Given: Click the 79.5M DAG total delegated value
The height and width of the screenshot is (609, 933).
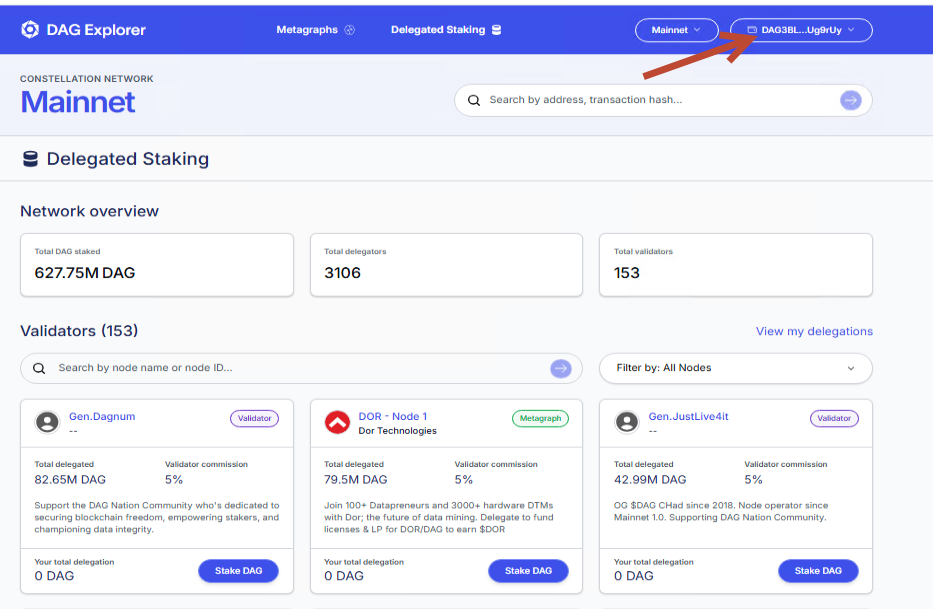Looking at the screenshot, I should (x=356, y=480).
